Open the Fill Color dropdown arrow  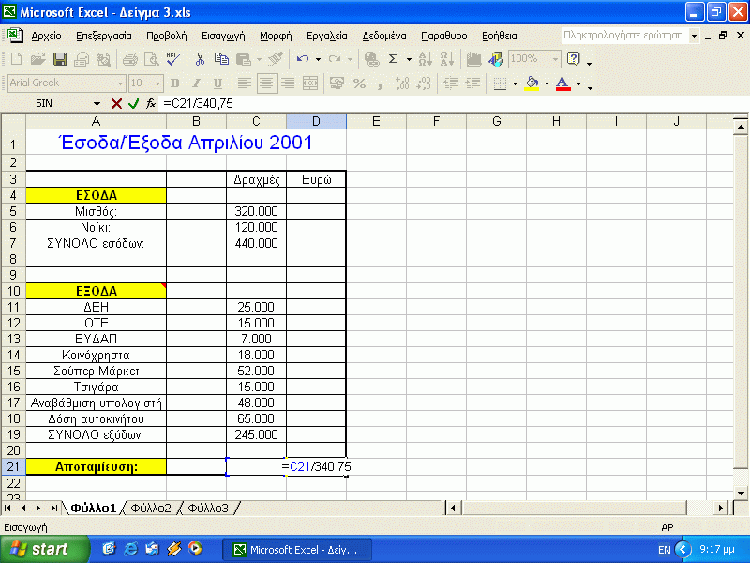click(547, 84)
